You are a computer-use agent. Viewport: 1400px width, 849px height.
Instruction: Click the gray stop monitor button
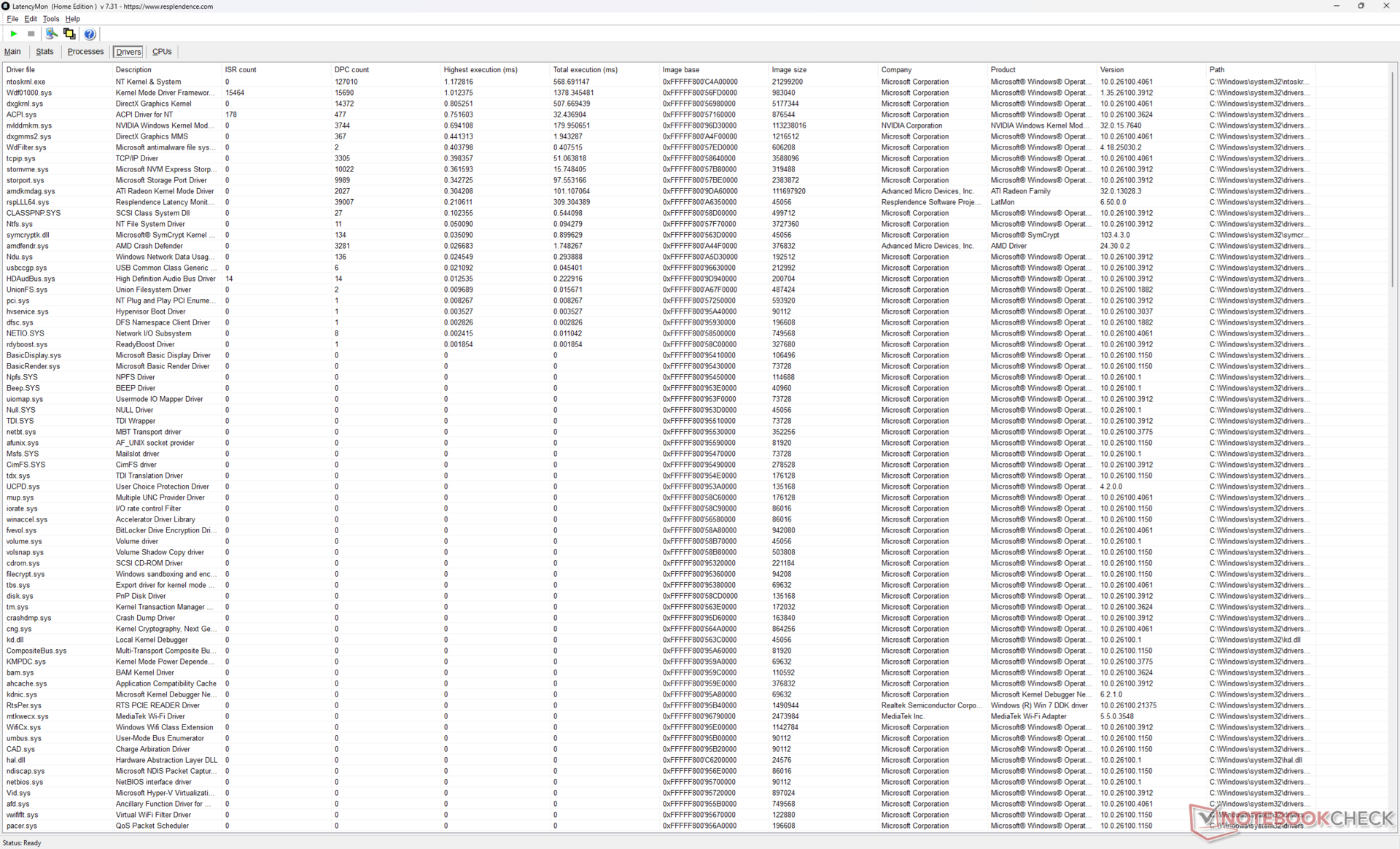31,34
